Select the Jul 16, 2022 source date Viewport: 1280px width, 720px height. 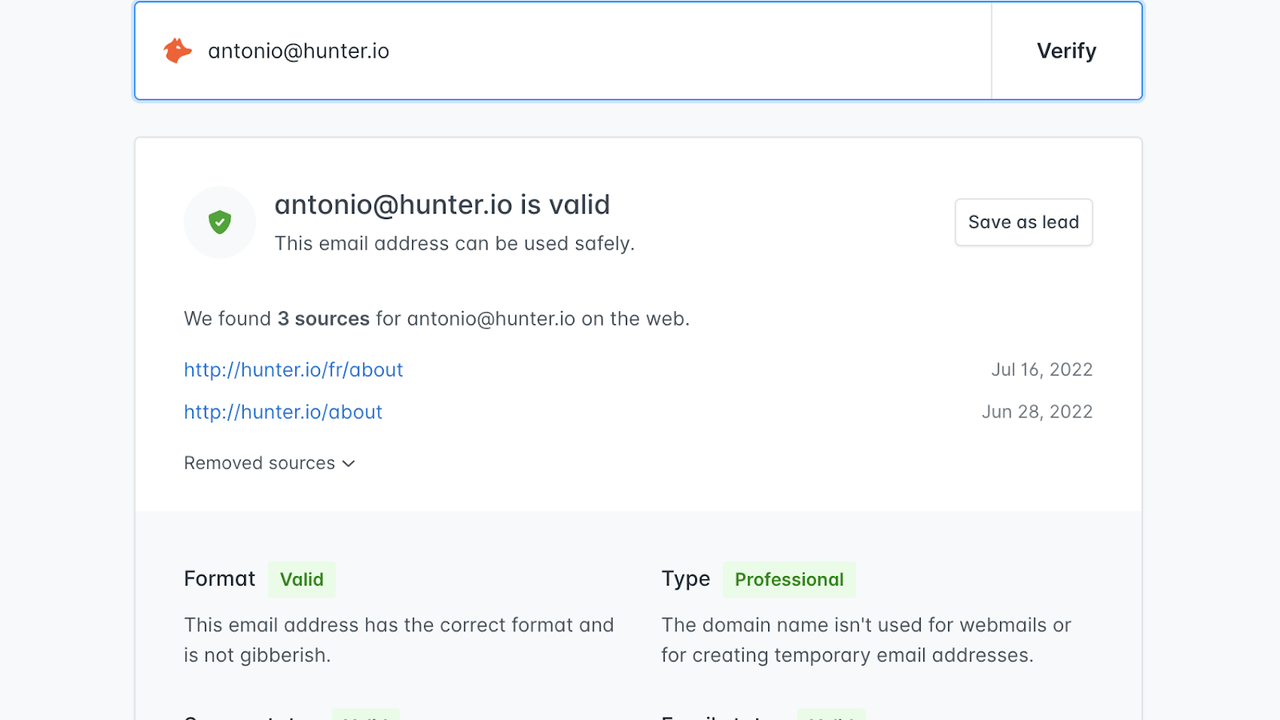(x=1041, y=370)
